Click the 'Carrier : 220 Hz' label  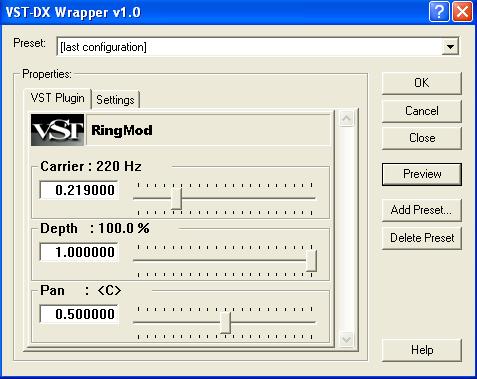[91, 166]
